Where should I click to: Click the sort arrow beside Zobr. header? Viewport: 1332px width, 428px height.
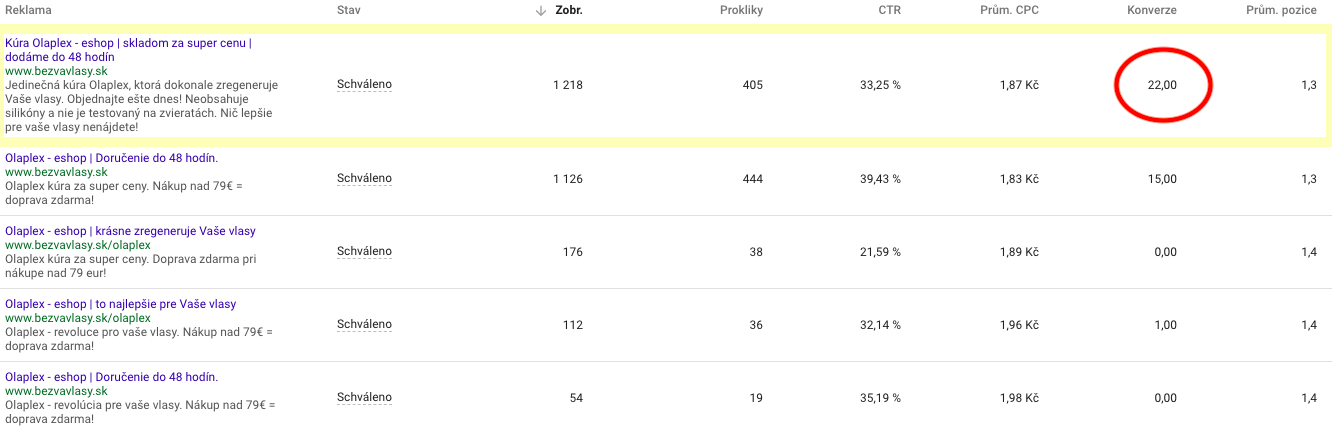click(x=541, y=10)
